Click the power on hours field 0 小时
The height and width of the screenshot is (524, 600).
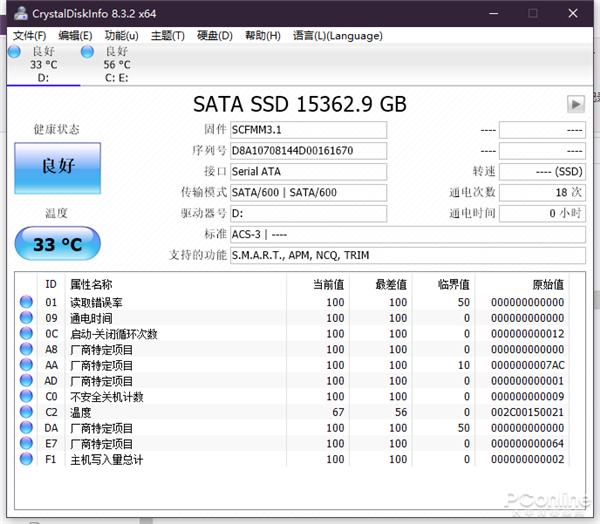pyautogui.click(x=542, y=214)
